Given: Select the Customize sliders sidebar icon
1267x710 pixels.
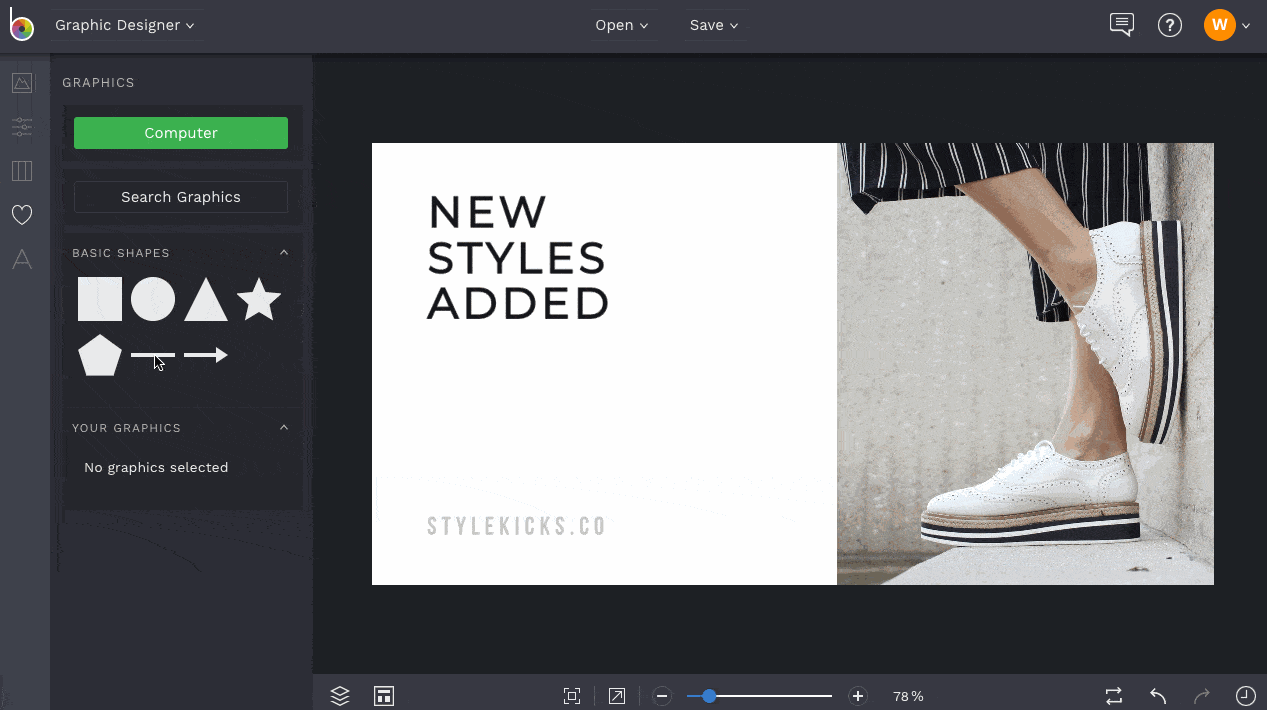Looking at the screenshot, I should pyautogui.click(x=22, y=126).
